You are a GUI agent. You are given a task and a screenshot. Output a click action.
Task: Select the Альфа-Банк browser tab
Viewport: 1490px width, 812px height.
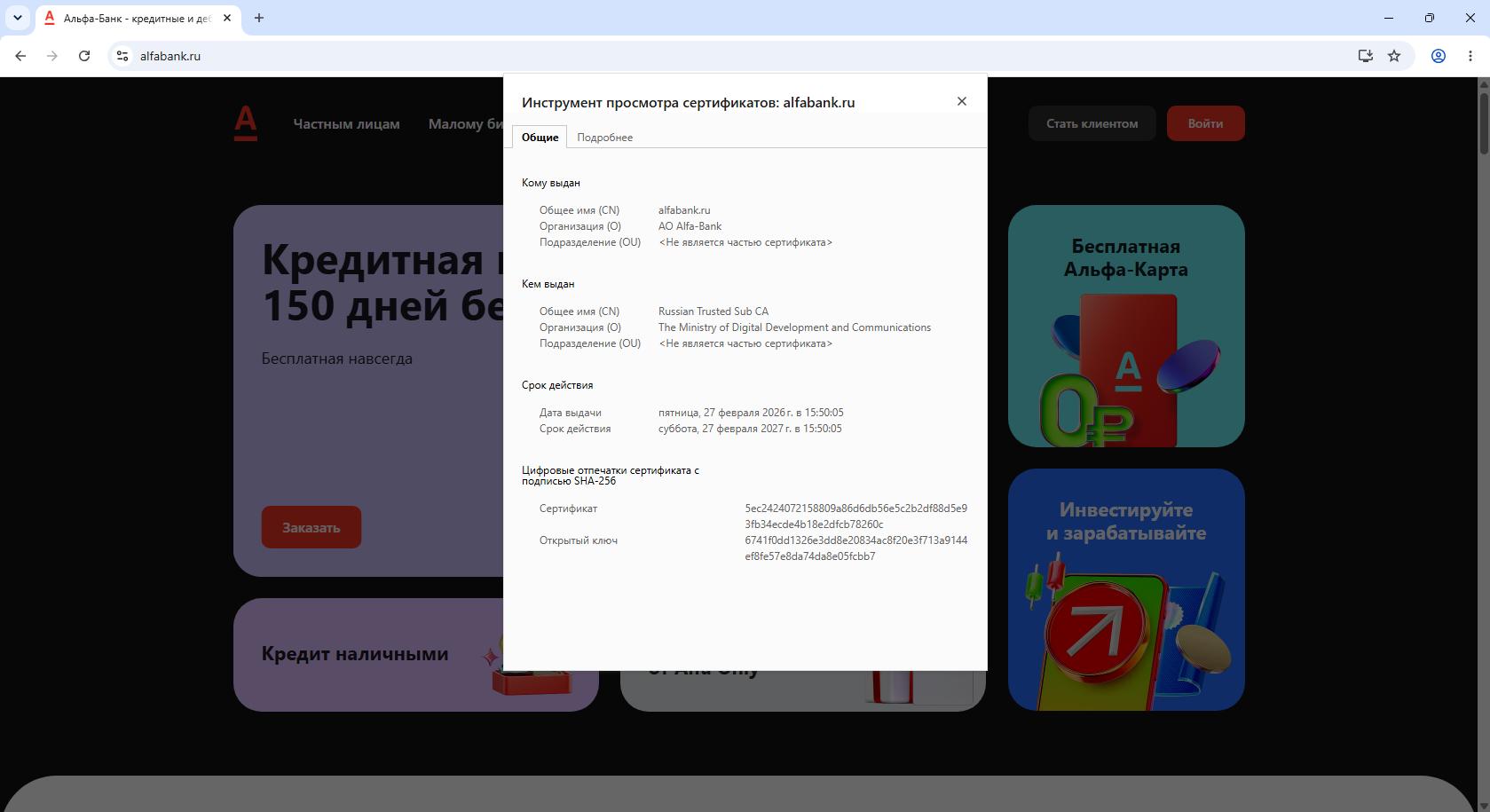(138, 18)
